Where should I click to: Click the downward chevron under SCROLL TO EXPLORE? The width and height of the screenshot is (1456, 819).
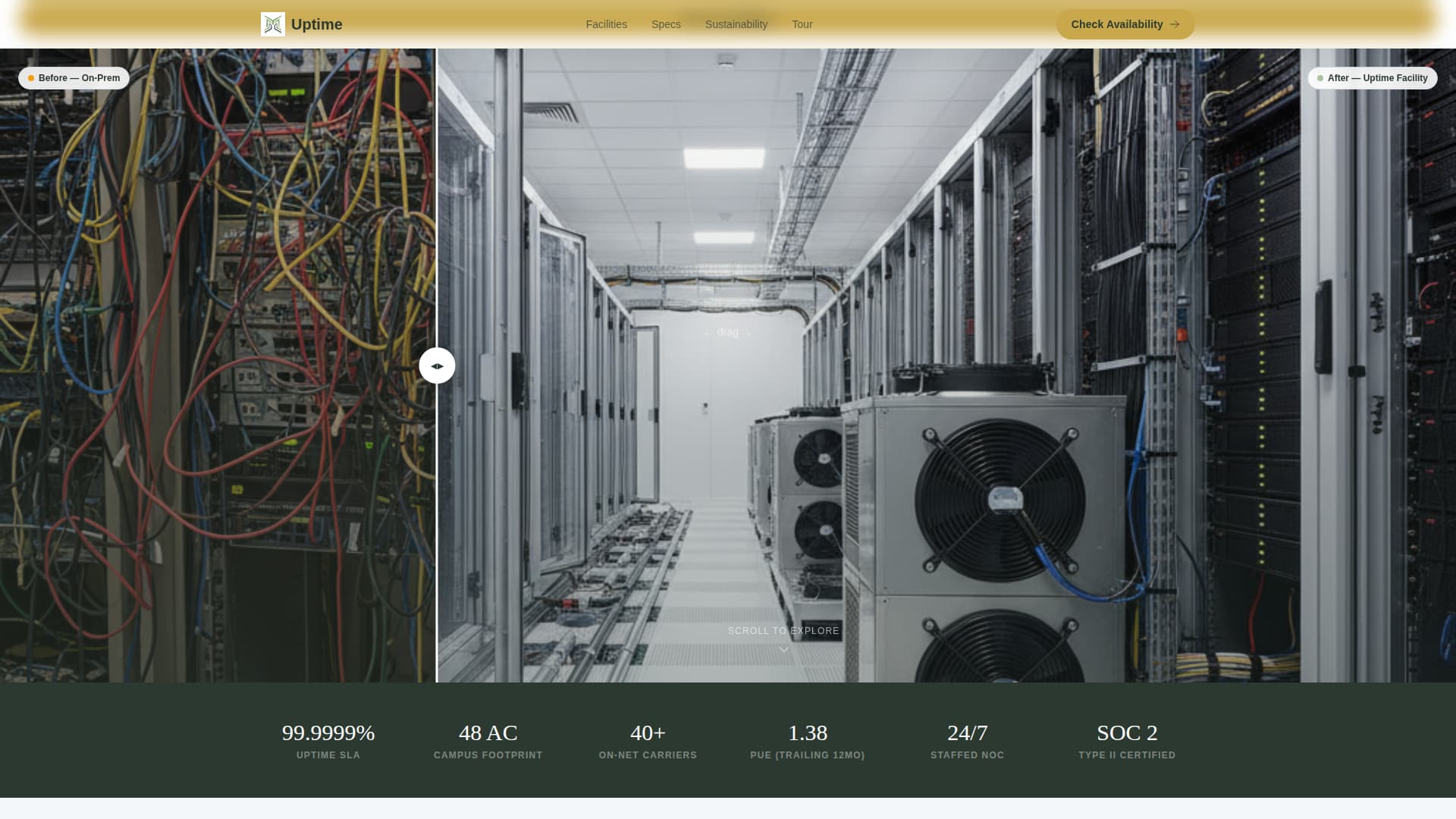click(783, 649)
